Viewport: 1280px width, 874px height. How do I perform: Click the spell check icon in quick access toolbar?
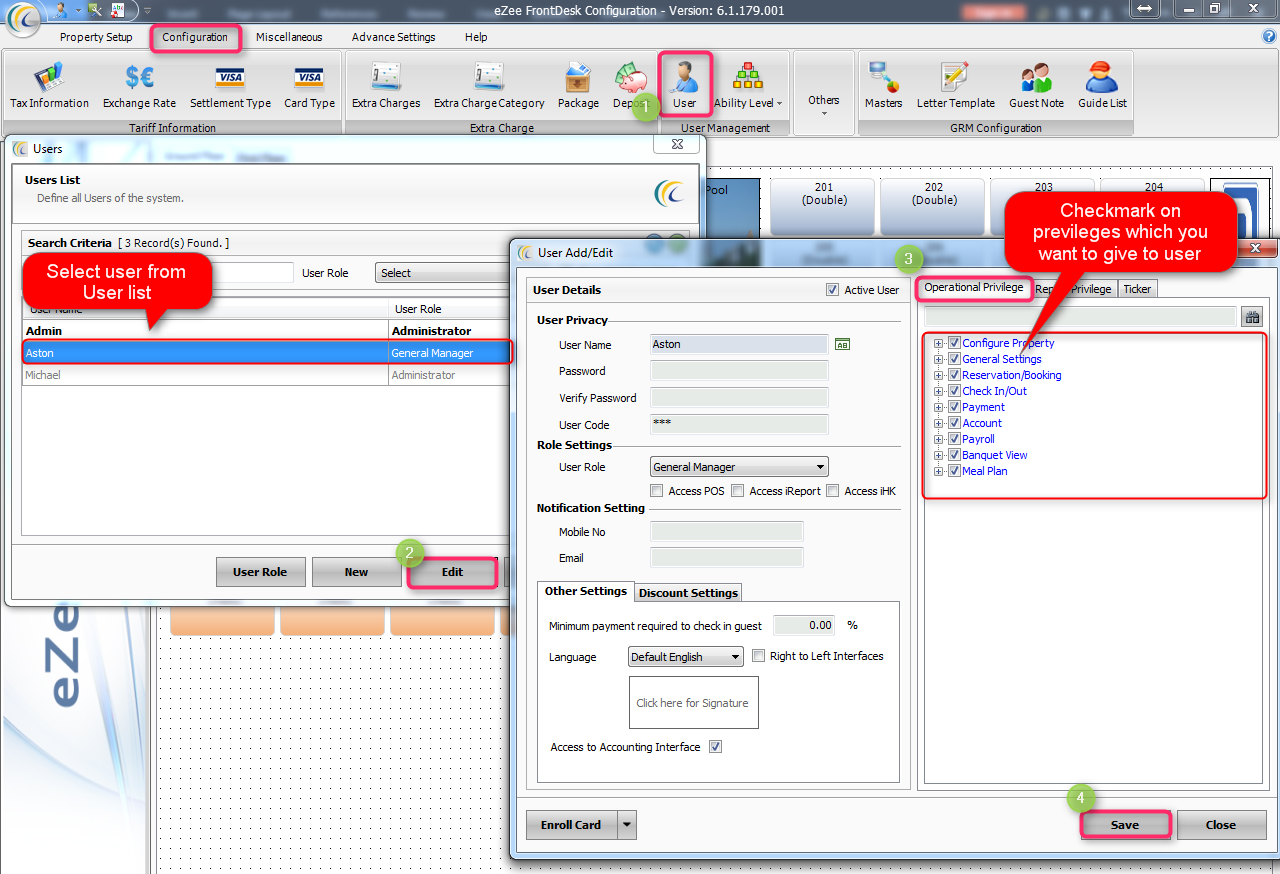click(118, 9)
